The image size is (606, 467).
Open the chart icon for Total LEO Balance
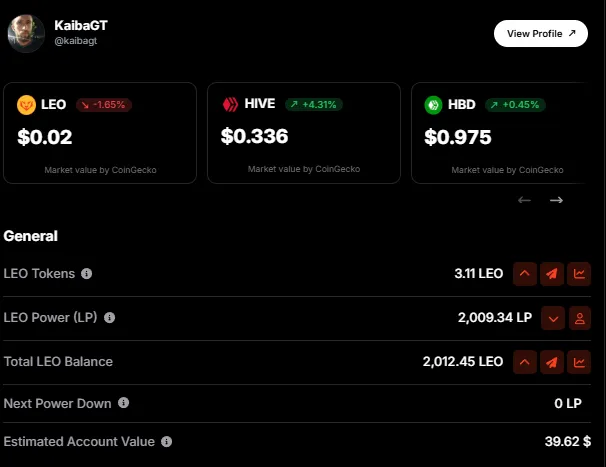[579, 362]
